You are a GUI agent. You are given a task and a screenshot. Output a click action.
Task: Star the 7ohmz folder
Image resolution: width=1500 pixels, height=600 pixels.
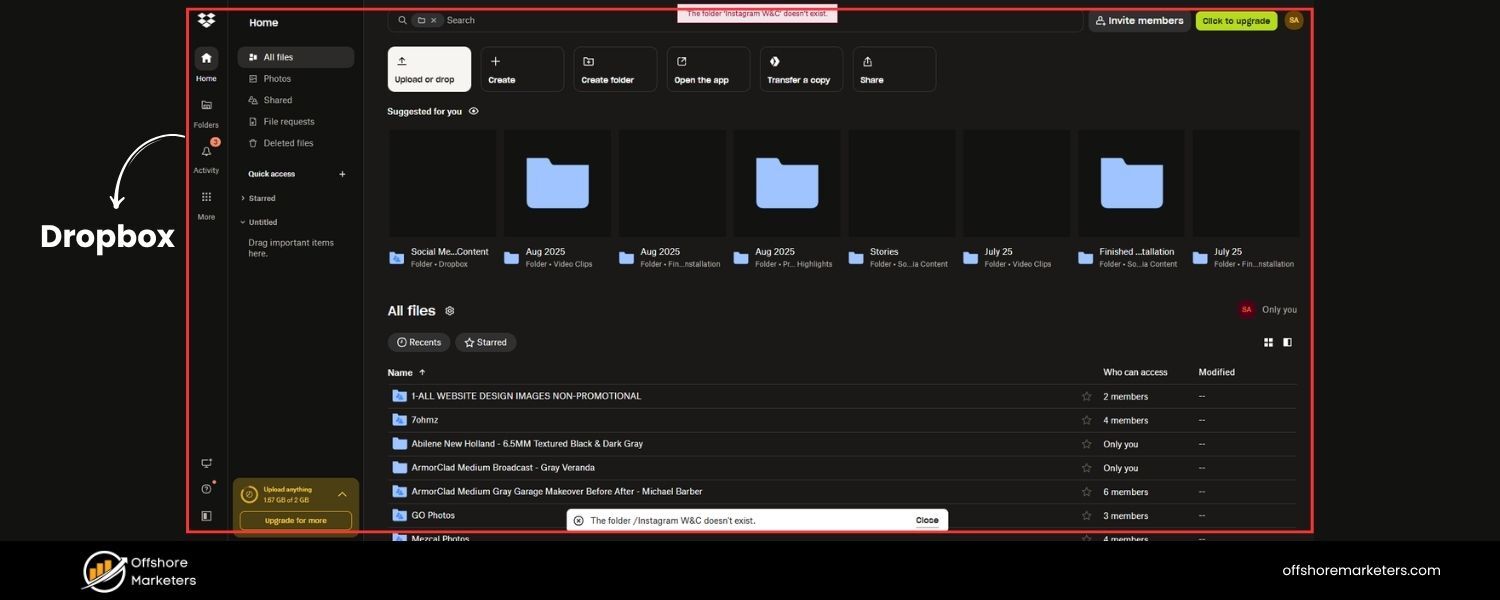(1086, 419)
